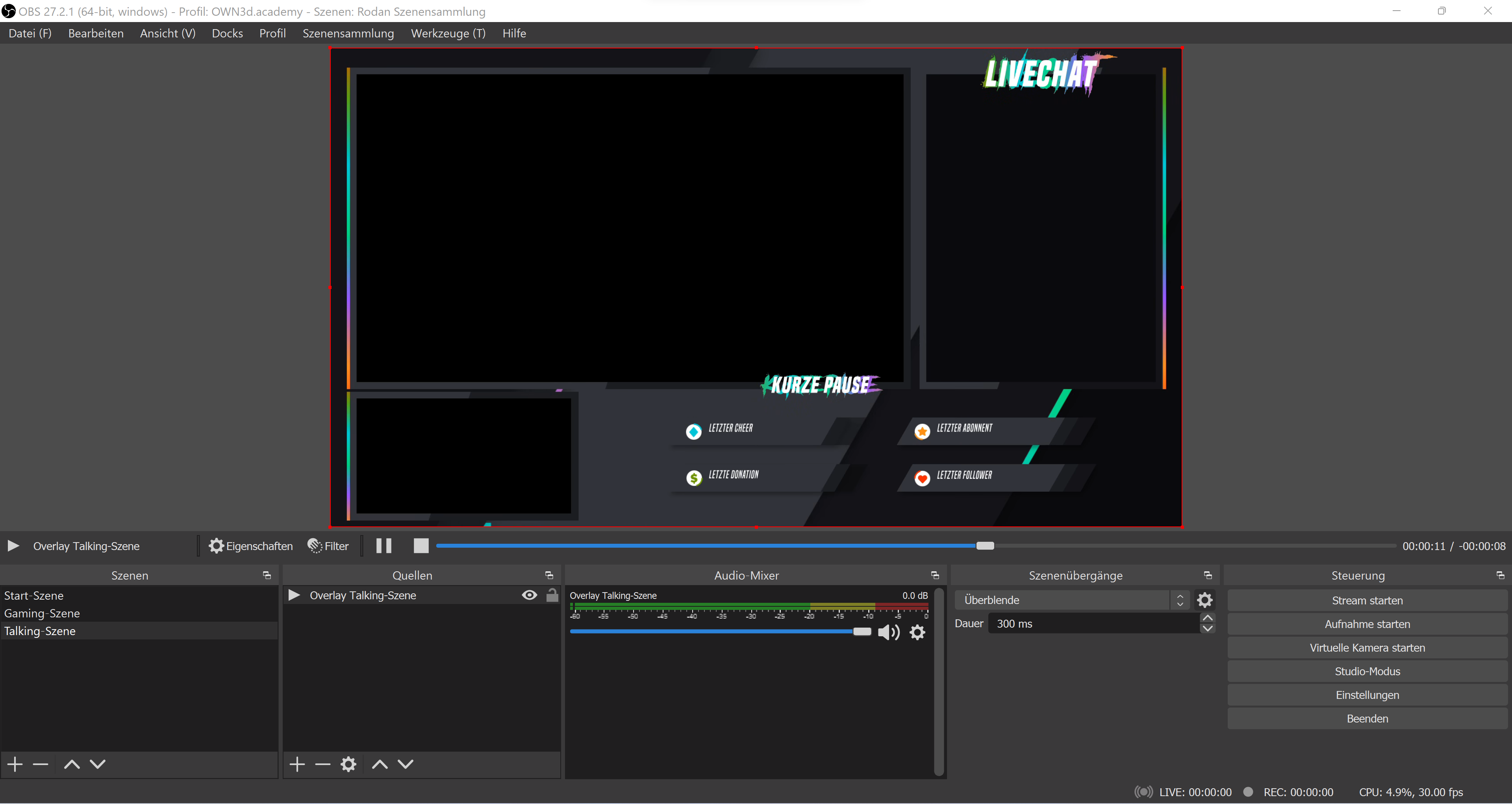The image size is (1512, 804).
Task: Click the Stream starten button
Action: [1367, 600]
